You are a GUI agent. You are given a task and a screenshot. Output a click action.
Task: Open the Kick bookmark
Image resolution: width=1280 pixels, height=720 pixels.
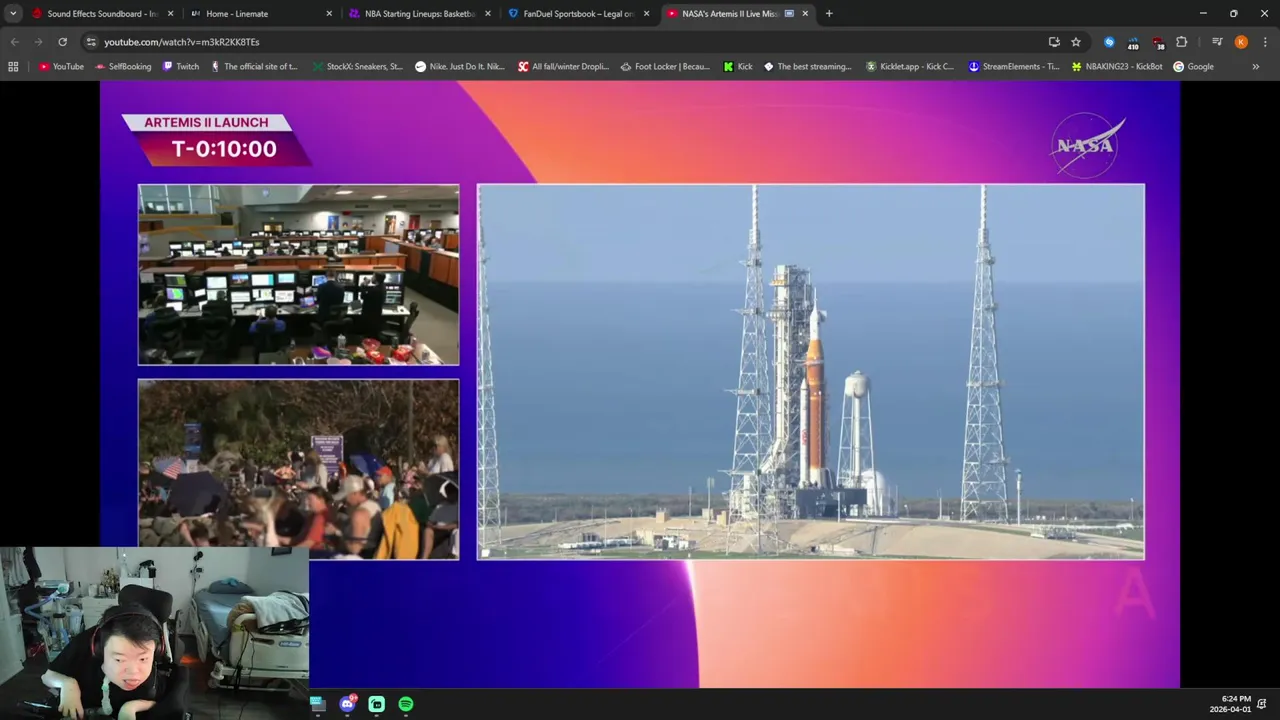point(738,67)
